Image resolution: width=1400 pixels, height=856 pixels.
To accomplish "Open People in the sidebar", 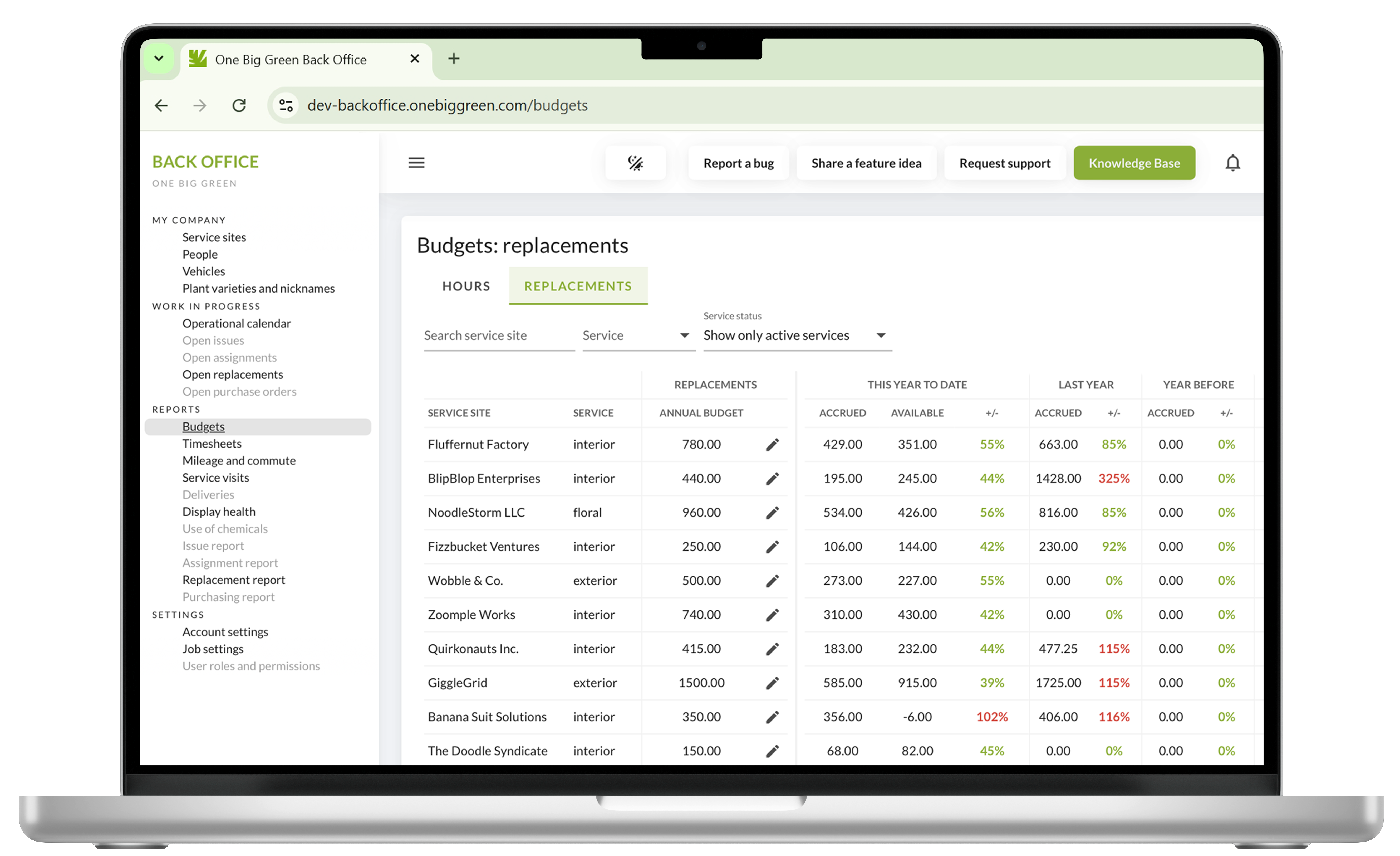I will pos(199,255).
